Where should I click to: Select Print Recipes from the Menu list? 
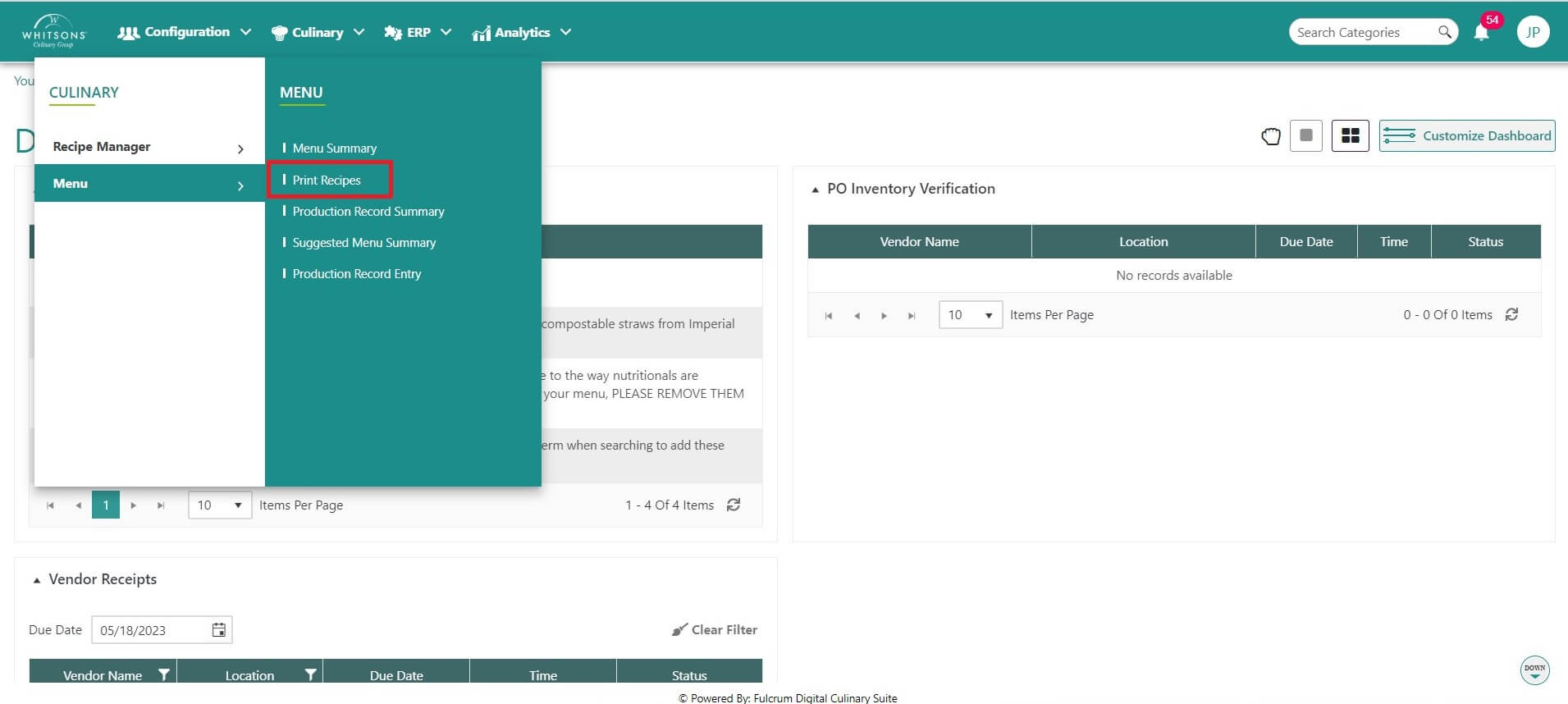pyautogui.click(x=327, y=180)
